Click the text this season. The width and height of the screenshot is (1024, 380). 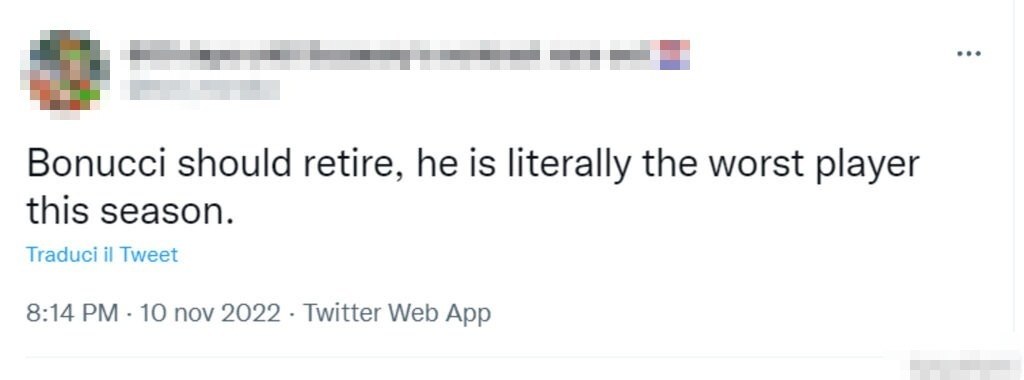130,212
